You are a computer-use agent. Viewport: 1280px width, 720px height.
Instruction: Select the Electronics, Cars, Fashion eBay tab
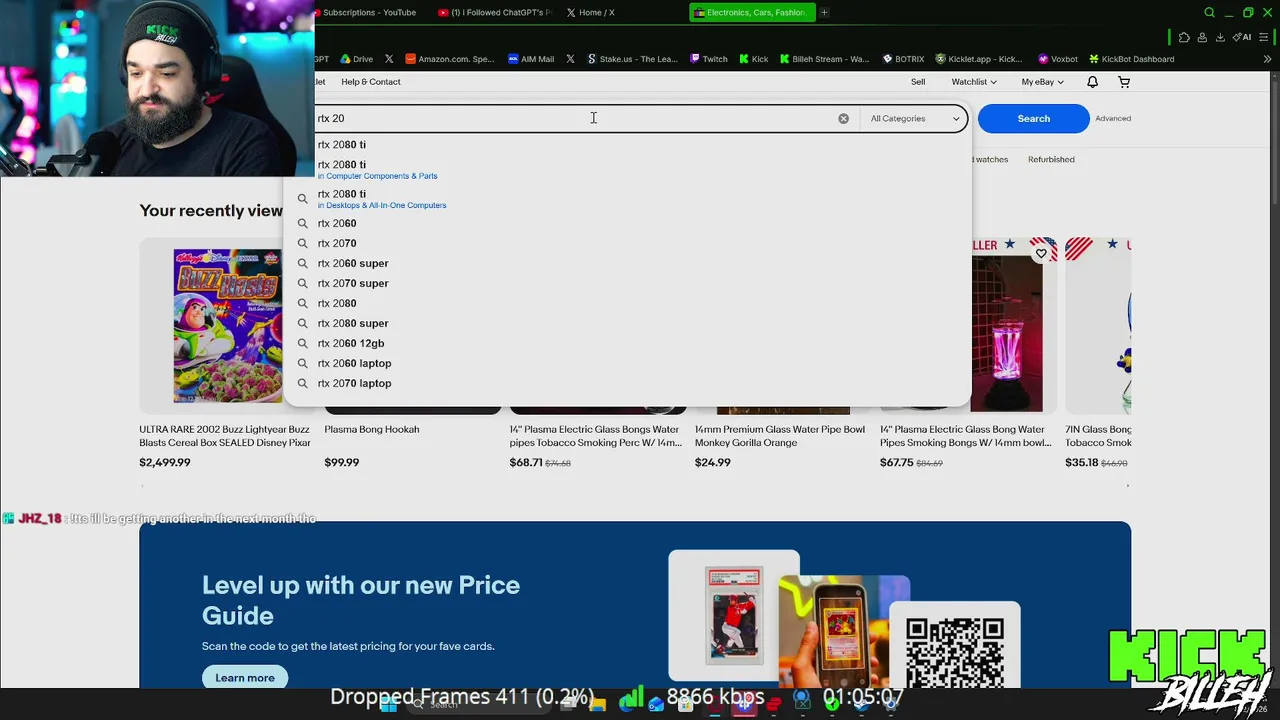pyautogui.click(x=751, y=12)
